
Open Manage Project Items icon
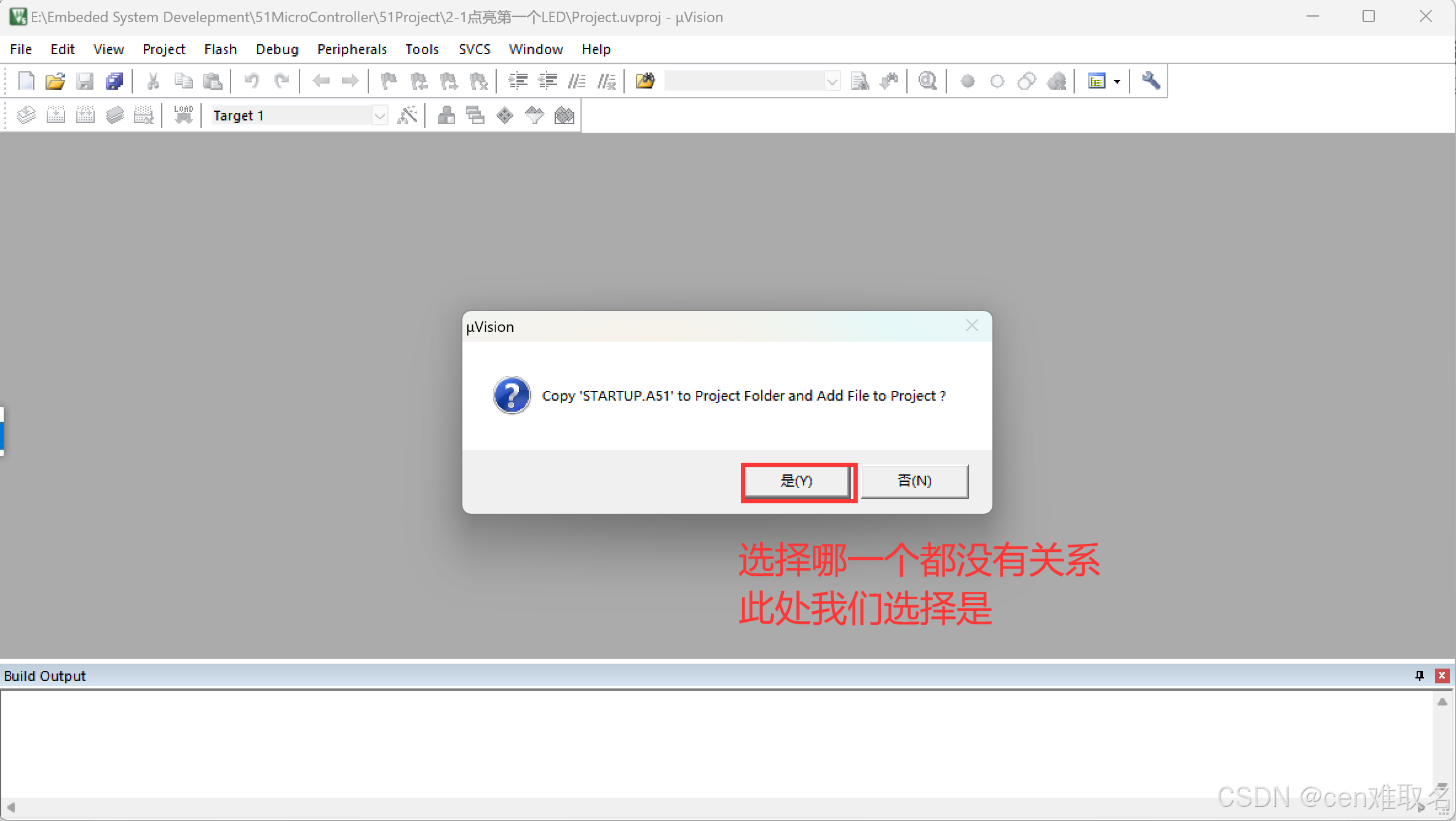pyautogui.click(x=446, y=116)
